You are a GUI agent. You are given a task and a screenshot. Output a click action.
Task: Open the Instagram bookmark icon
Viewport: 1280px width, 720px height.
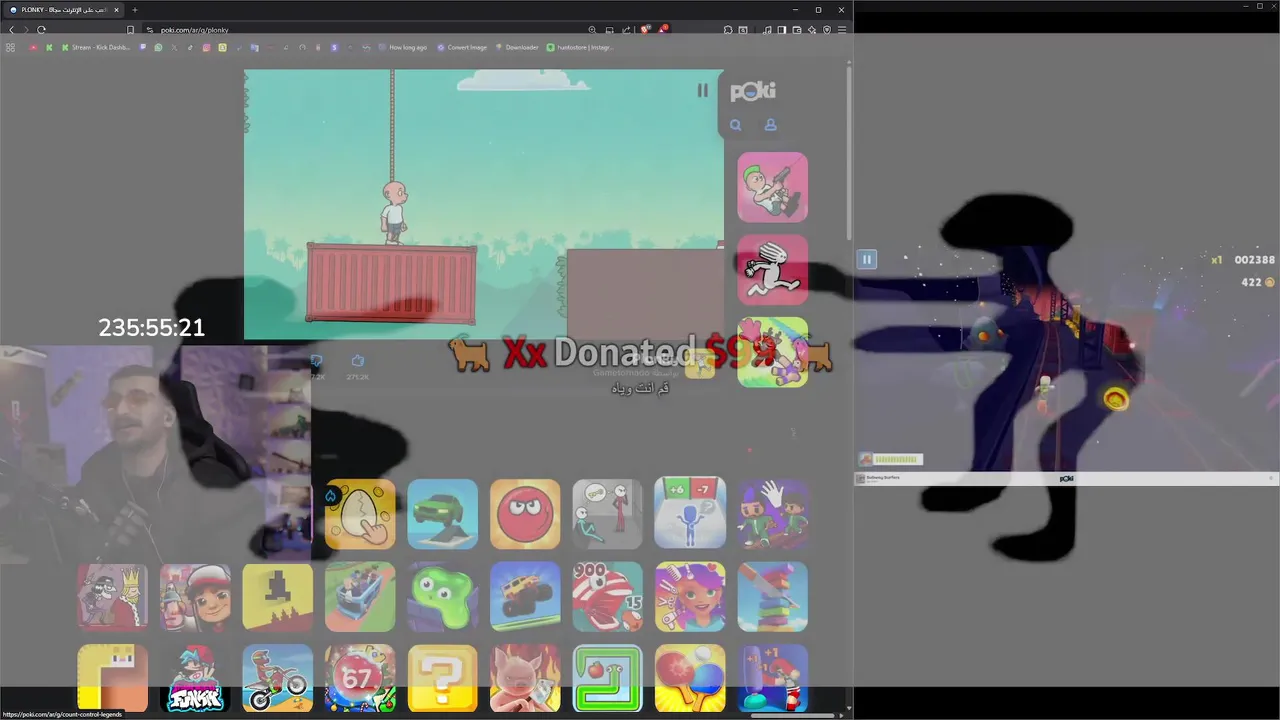206,47
